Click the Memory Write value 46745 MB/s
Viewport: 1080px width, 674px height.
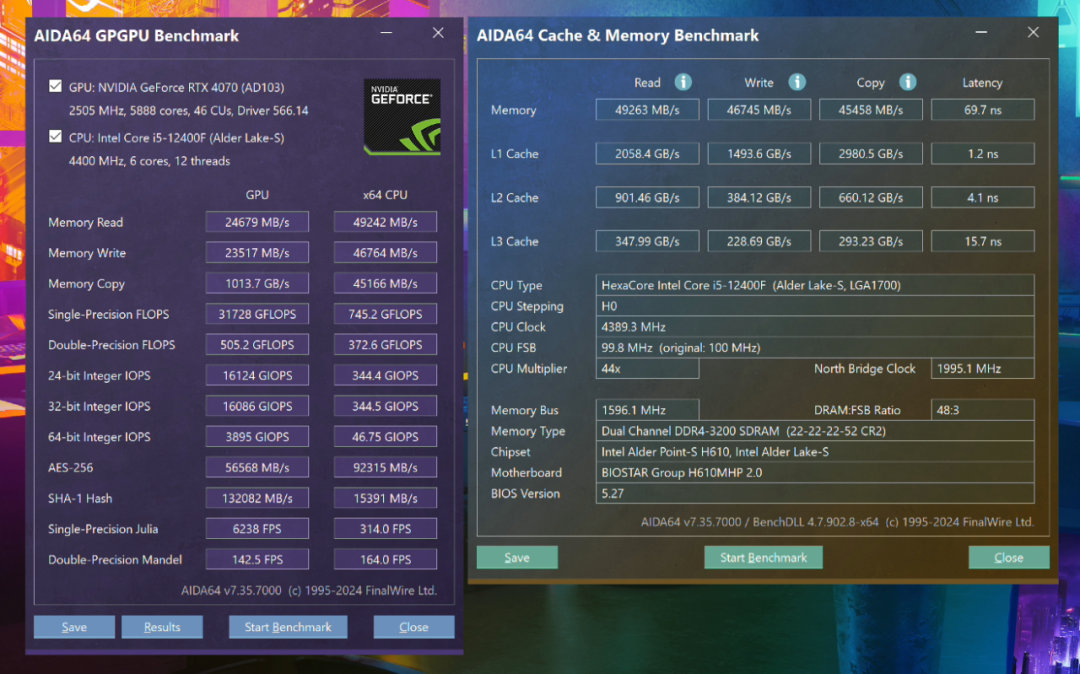(759, 109)
